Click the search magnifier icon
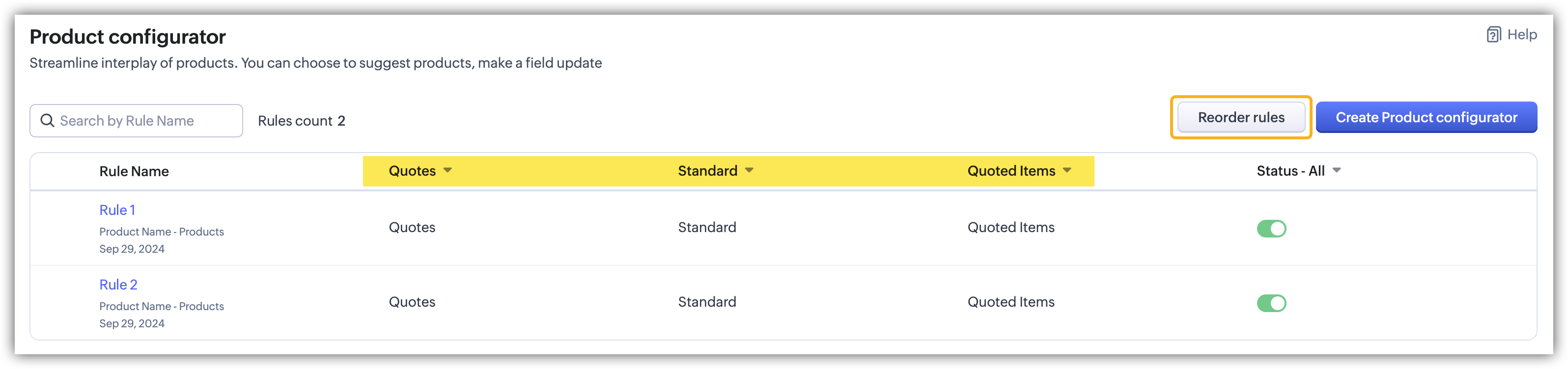The width and height of the screenshot is (1568, 369). [48, 120]
